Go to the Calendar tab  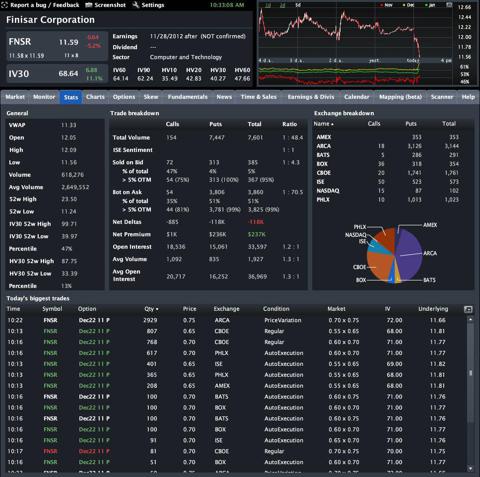[357, 97]
